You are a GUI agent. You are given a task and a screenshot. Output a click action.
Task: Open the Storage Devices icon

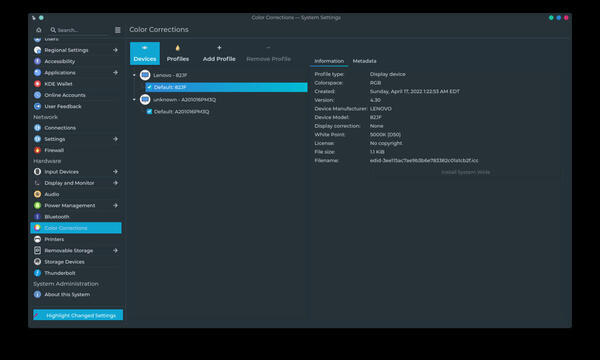(x=38, y=262)
